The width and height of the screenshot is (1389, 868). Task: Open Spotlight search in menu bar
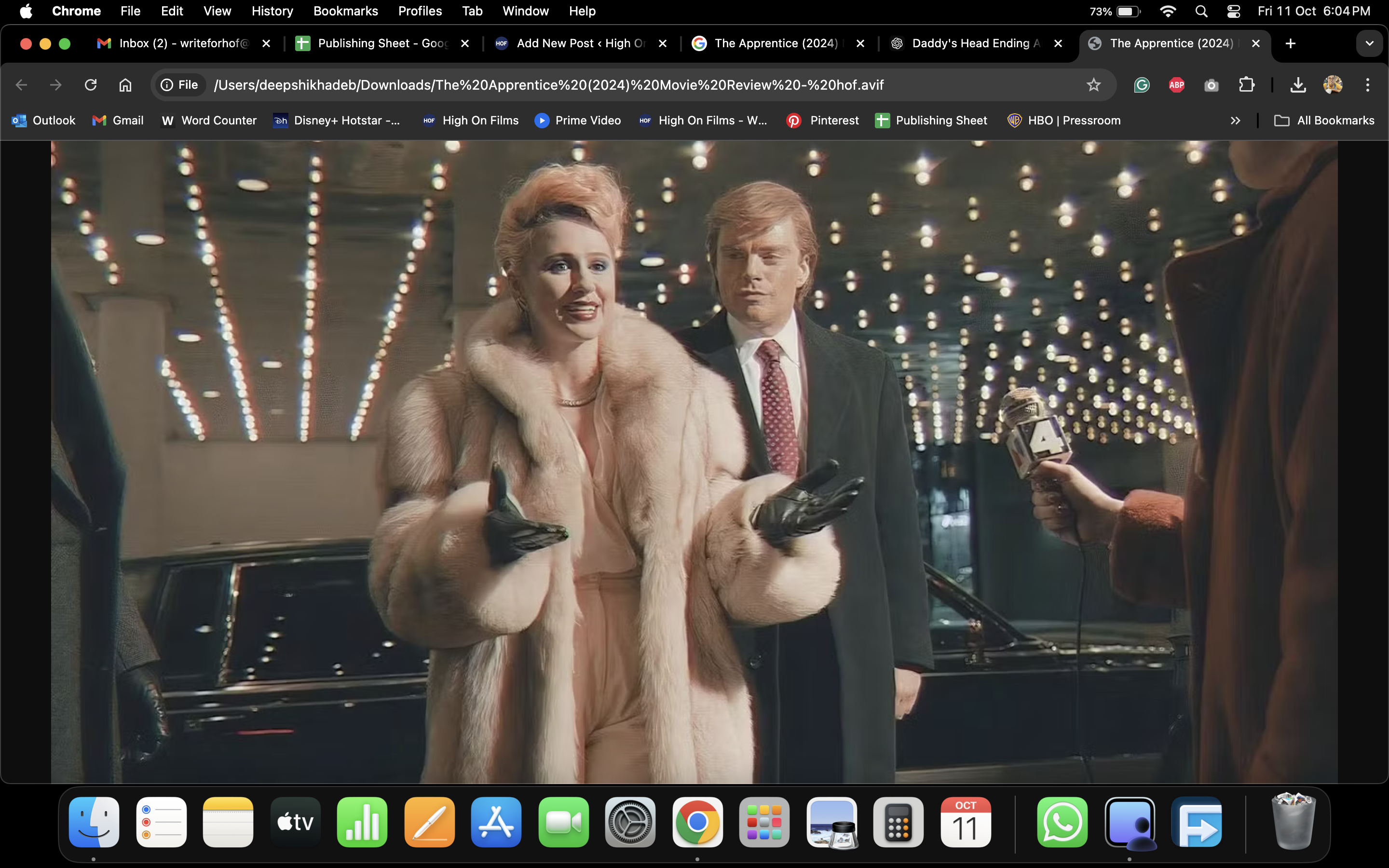coord(1201,12)
